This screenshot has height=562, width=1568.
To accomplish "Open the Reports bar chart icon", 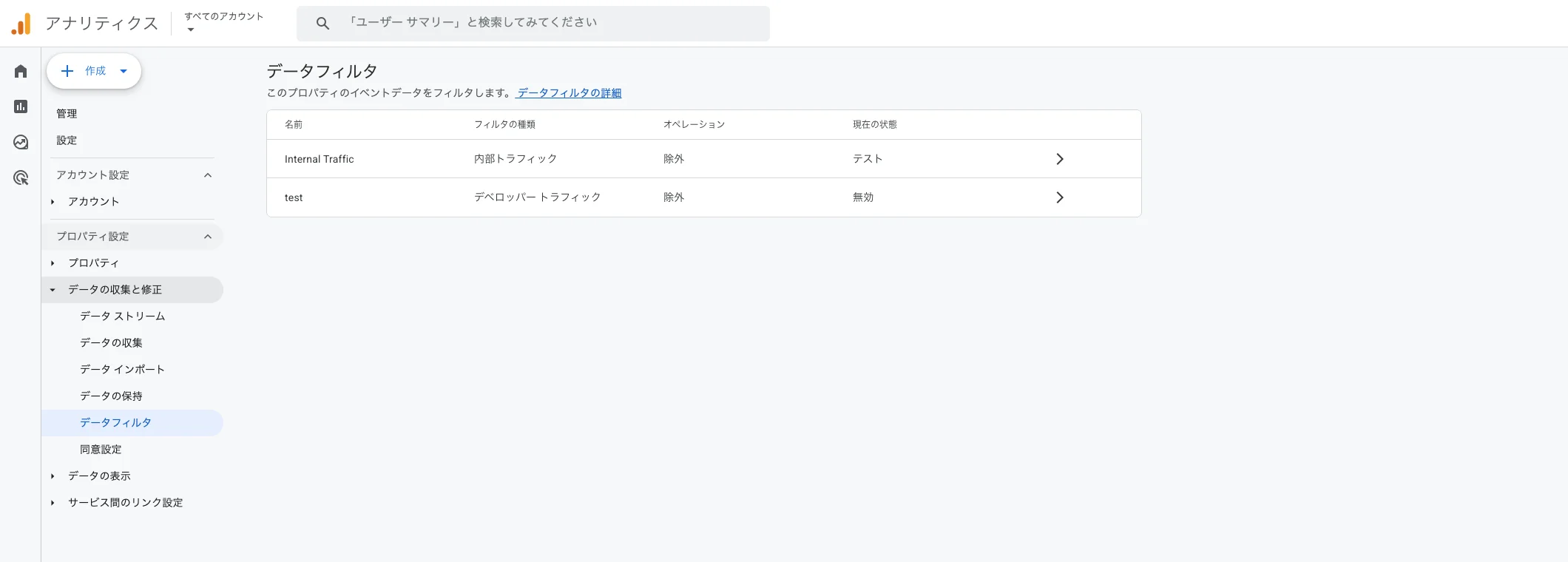I will (x=21, y=106).
